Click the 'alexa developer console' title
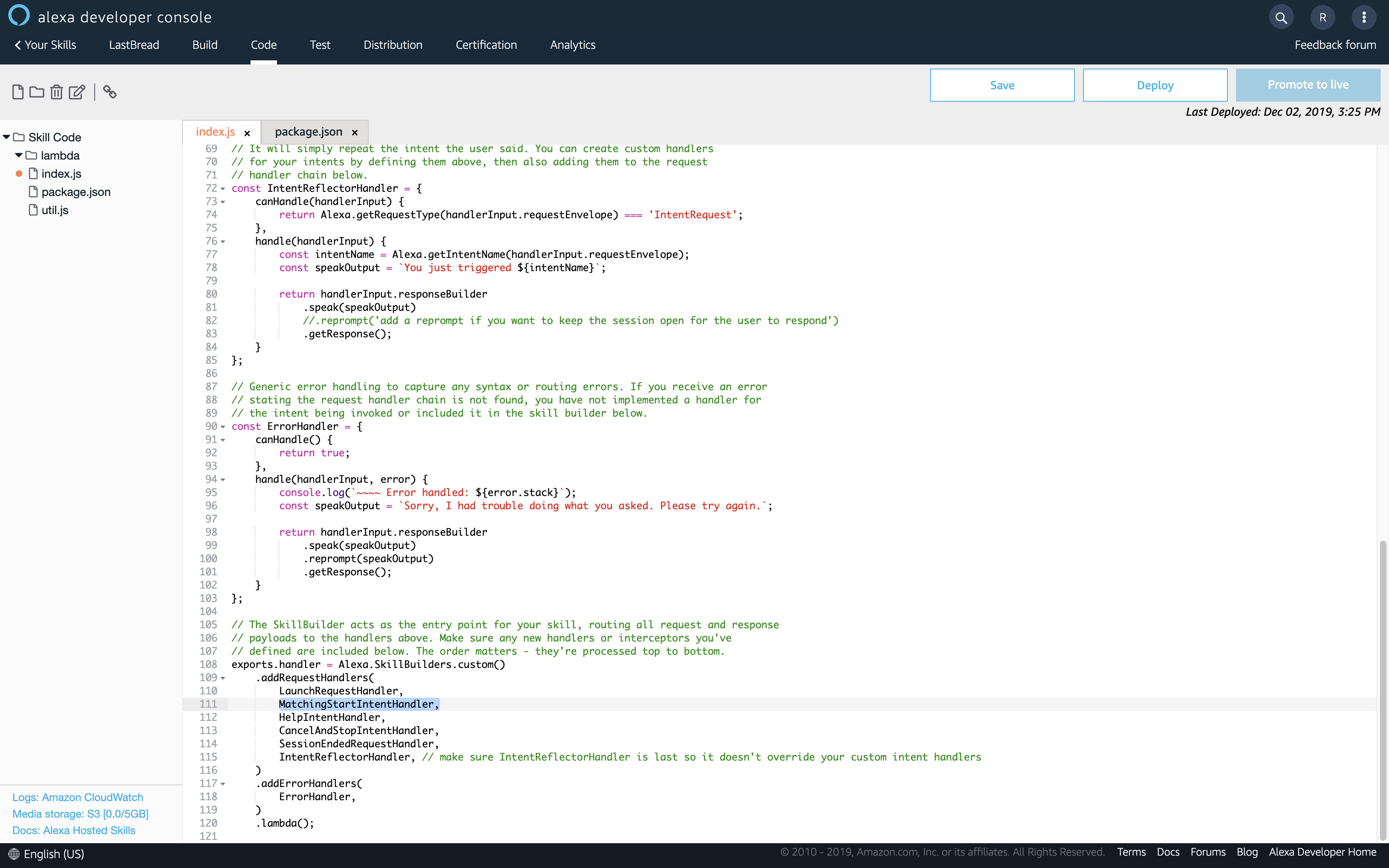1389x868 pixels. [x=124, y=17]
